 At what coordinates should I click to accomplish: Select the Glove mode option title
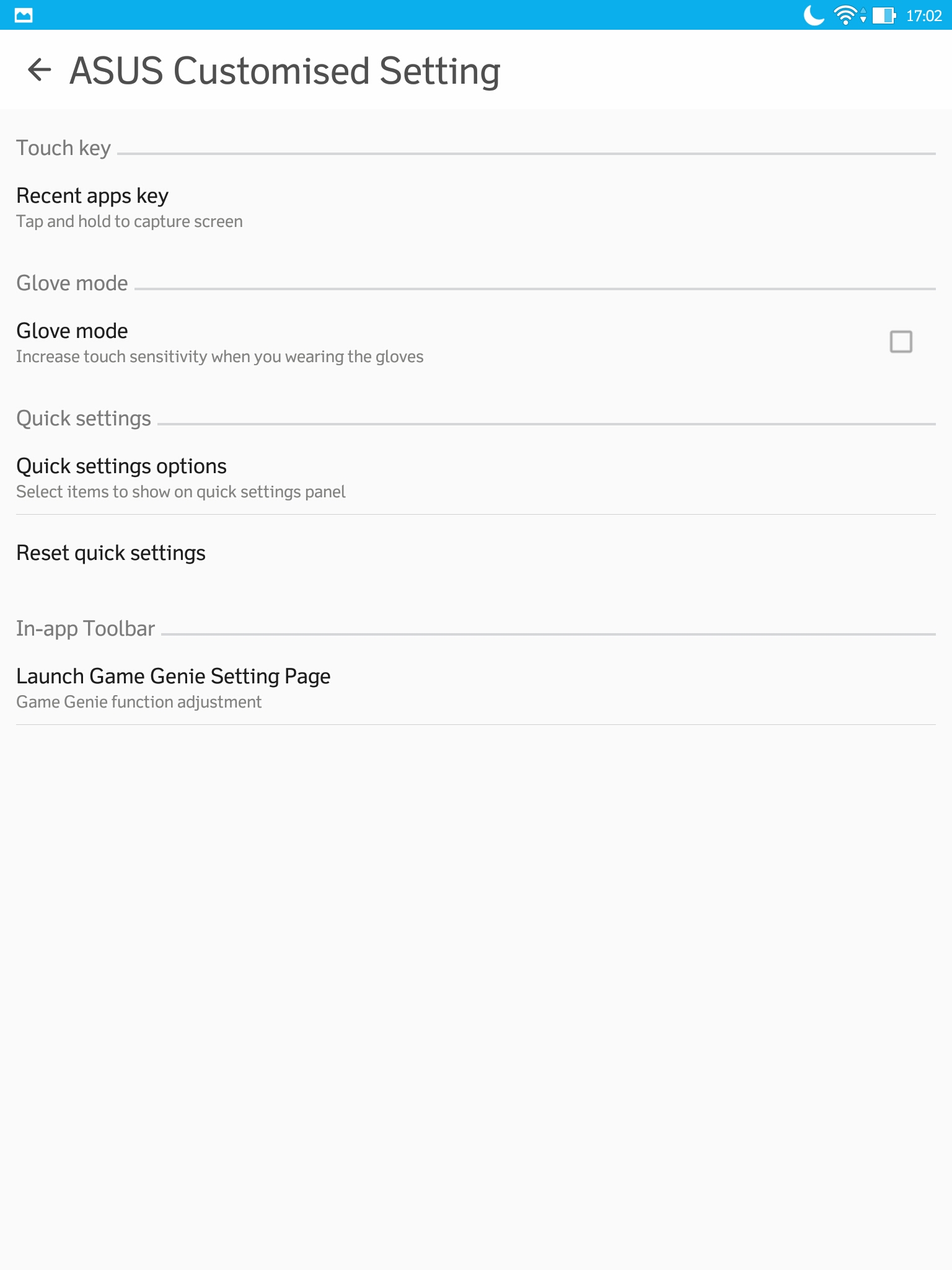point(72,331)
